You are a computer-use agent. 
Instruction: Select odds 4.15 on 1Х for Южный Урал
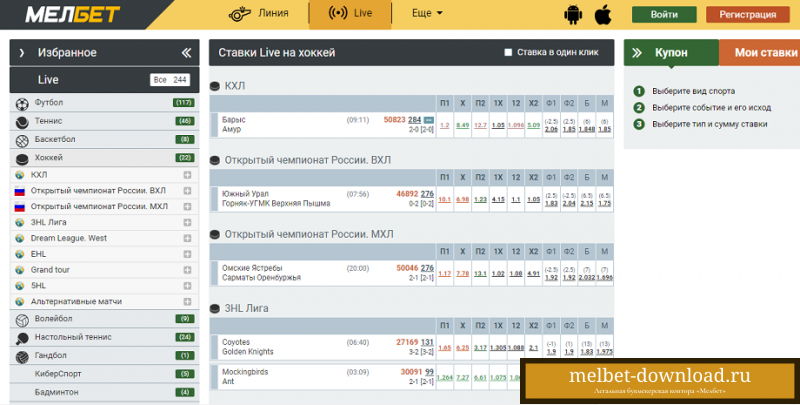(x=498, y=199)
